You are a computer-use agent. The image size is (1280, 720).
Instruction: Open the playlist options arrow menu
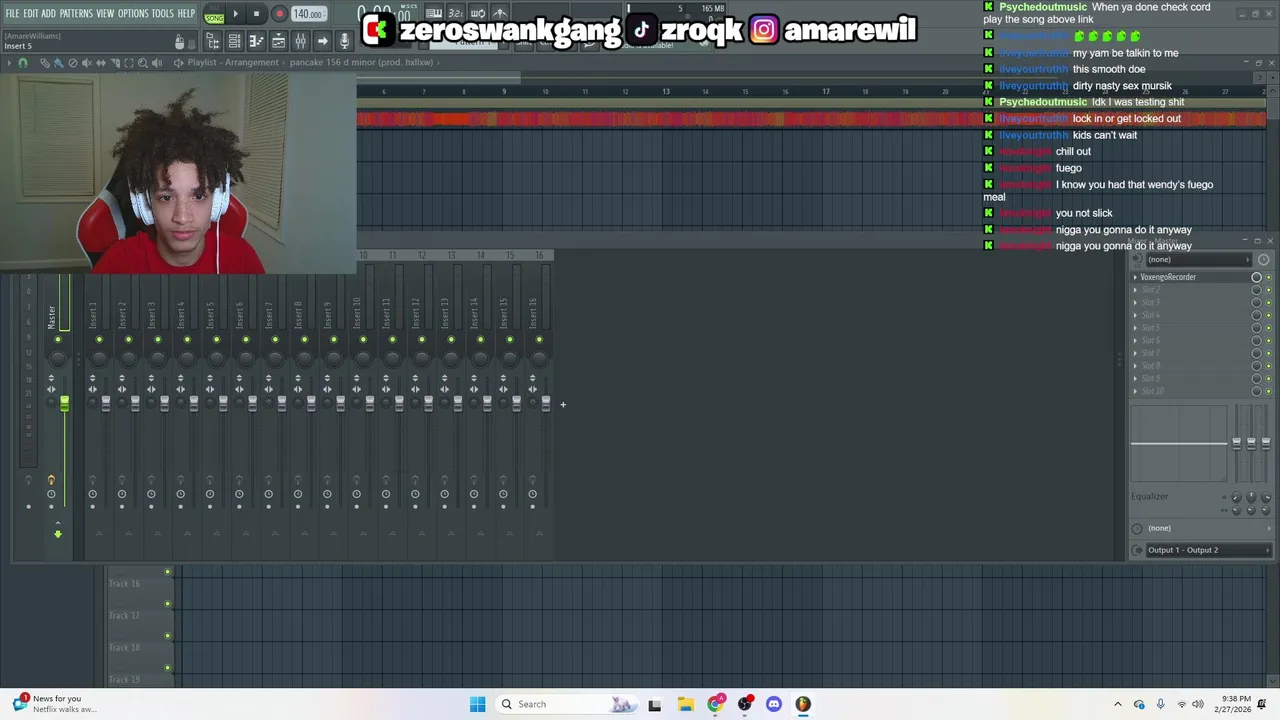pos(9,63)
